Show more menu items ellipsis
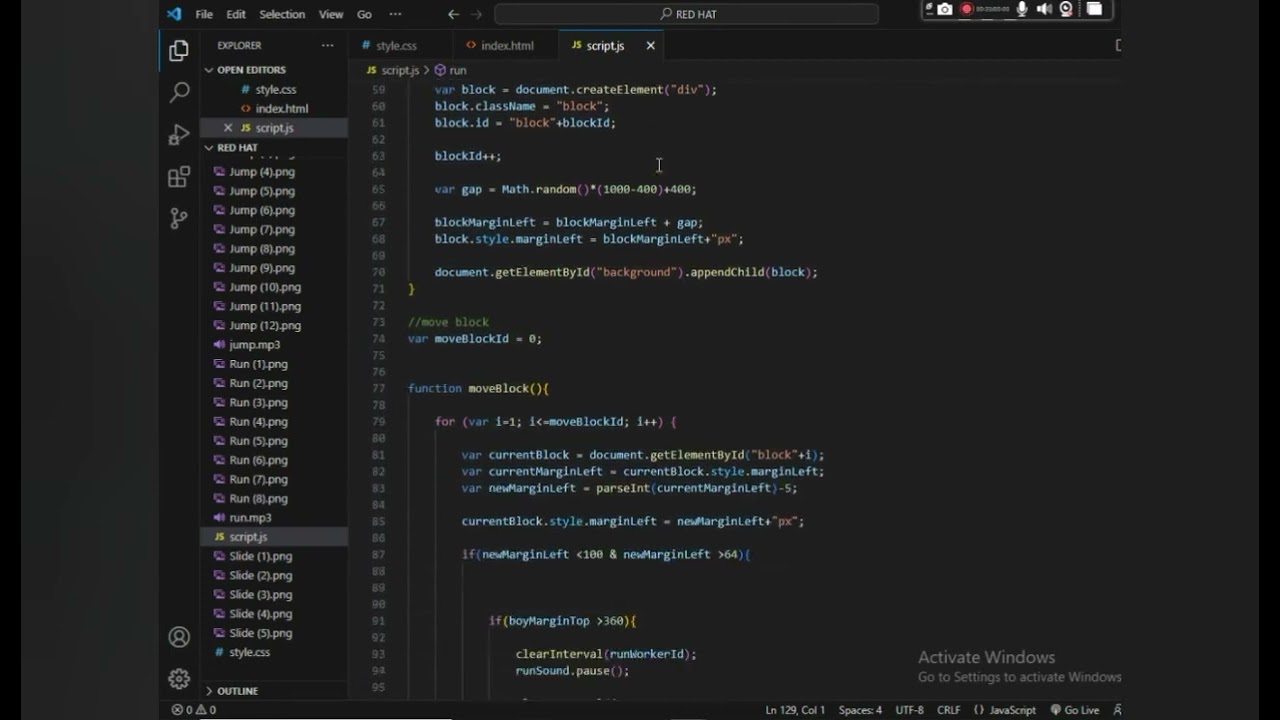 pyautogui.click(x=395, y=14)
